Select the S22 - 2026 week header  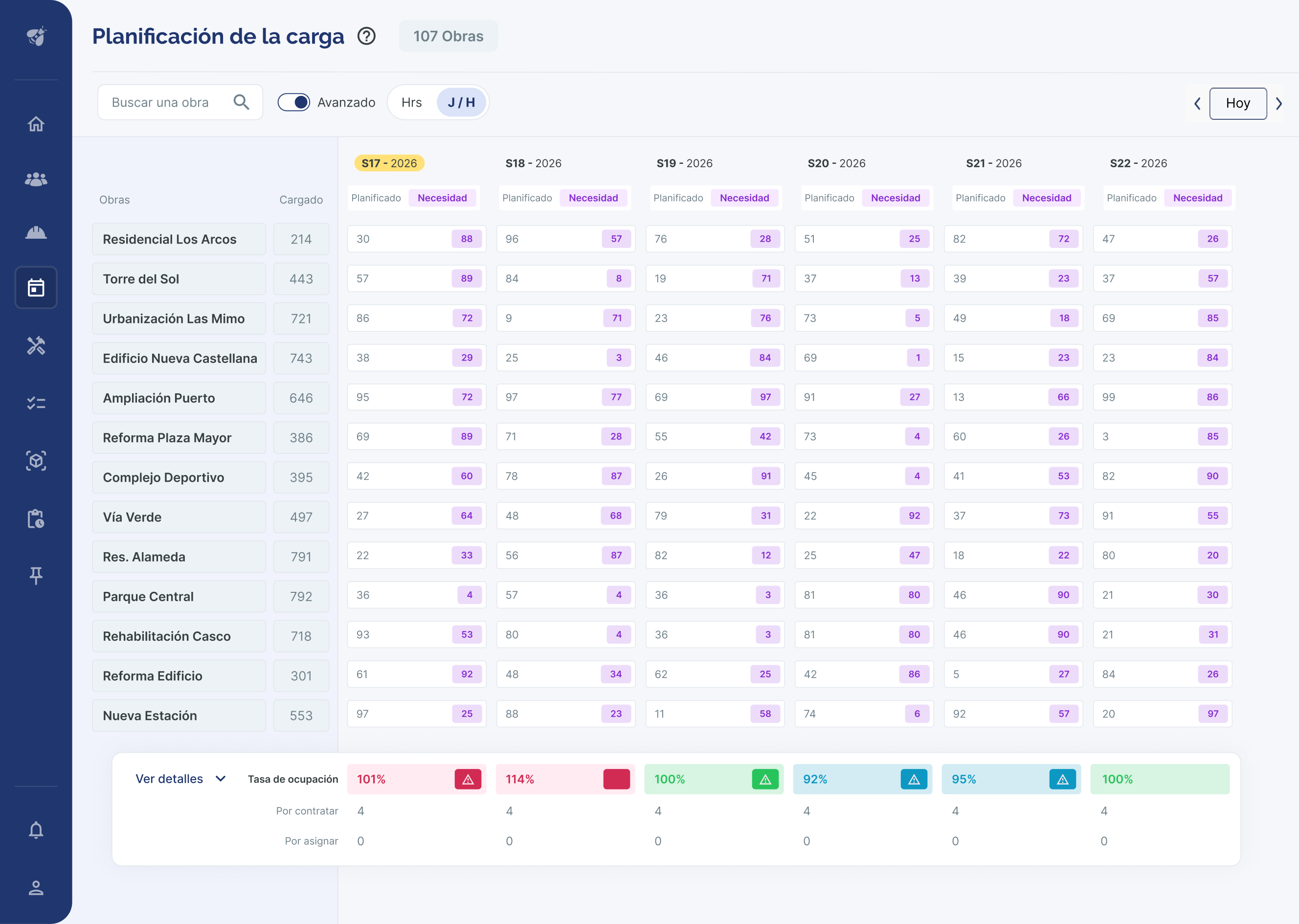pos(1138,163)
